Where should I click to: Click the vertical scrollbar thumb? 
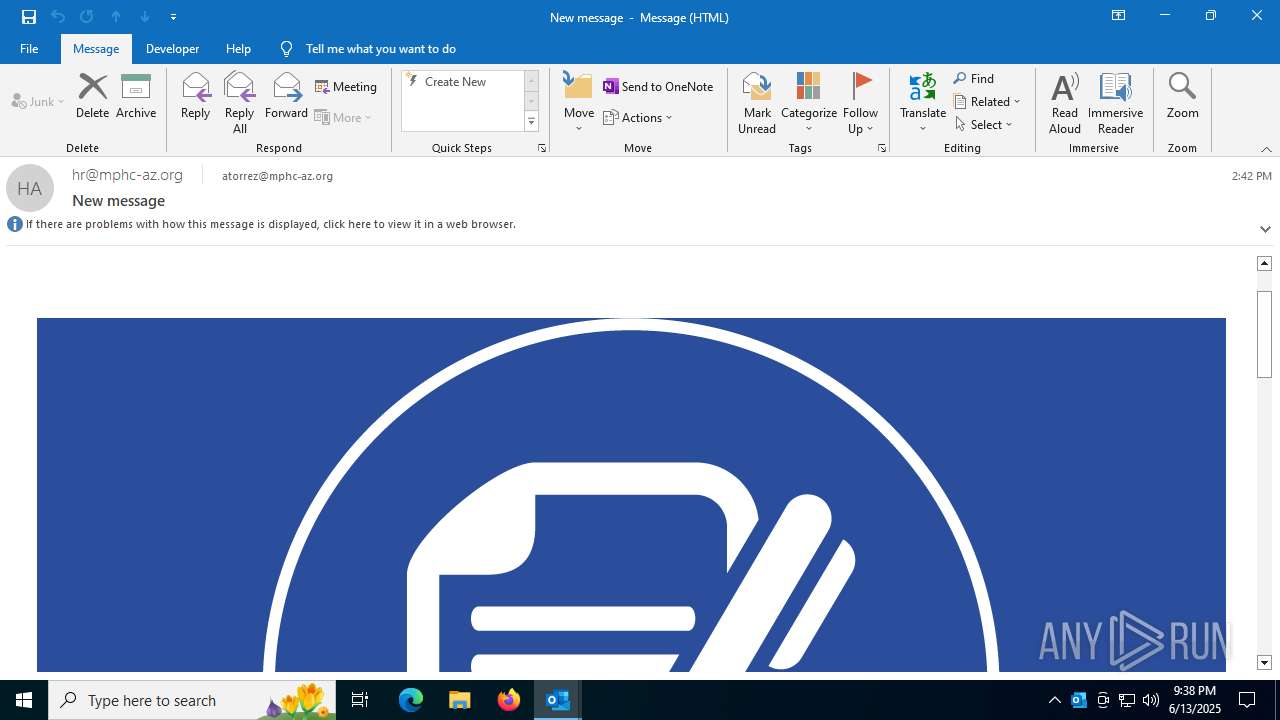pos(1264,335)
